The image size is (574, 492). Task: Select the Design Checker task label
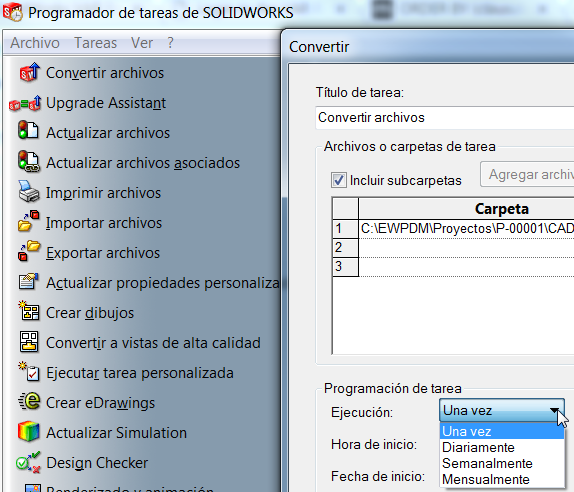coord(97,463)
